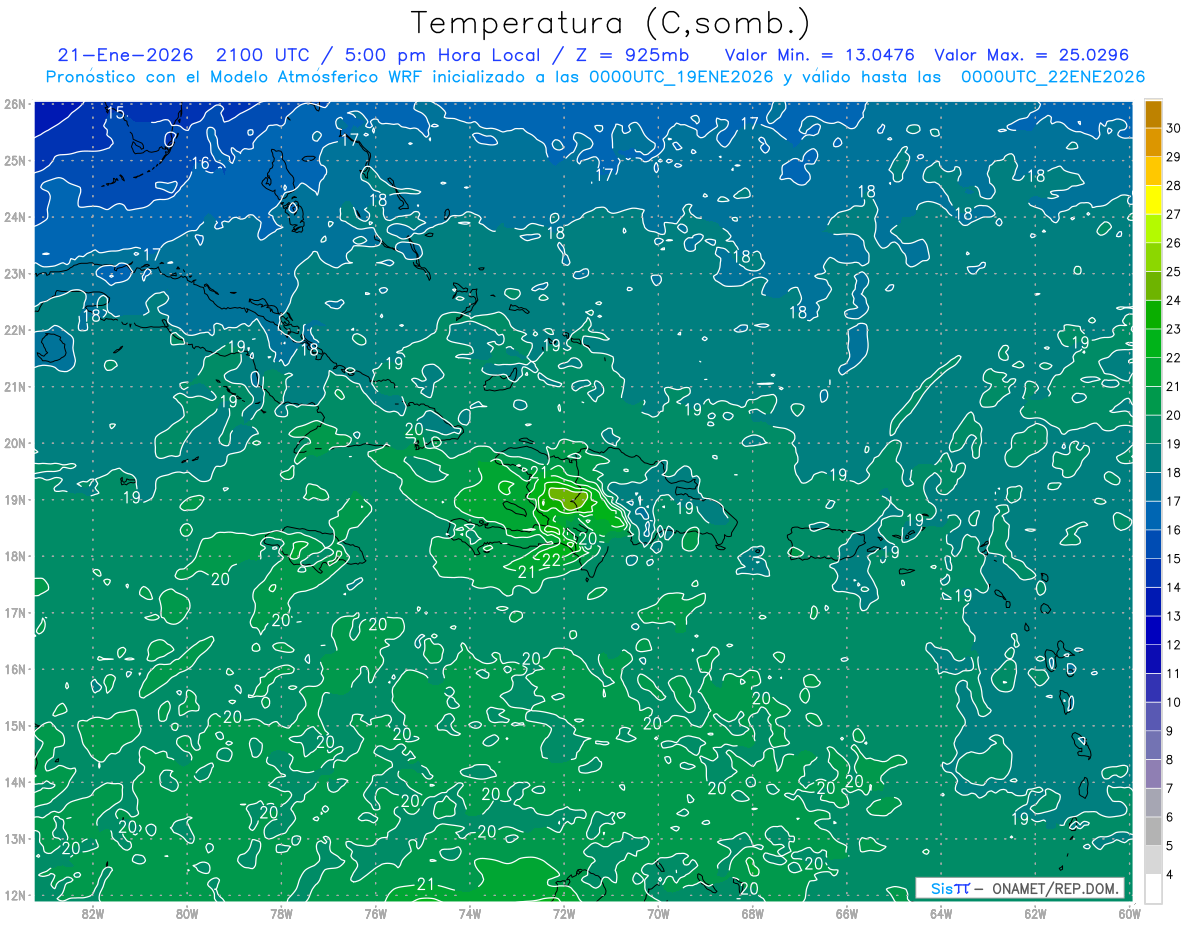Click the 12N latitude axis label
The height and width of the screenshot is (927, 1200).
[15, 895]
